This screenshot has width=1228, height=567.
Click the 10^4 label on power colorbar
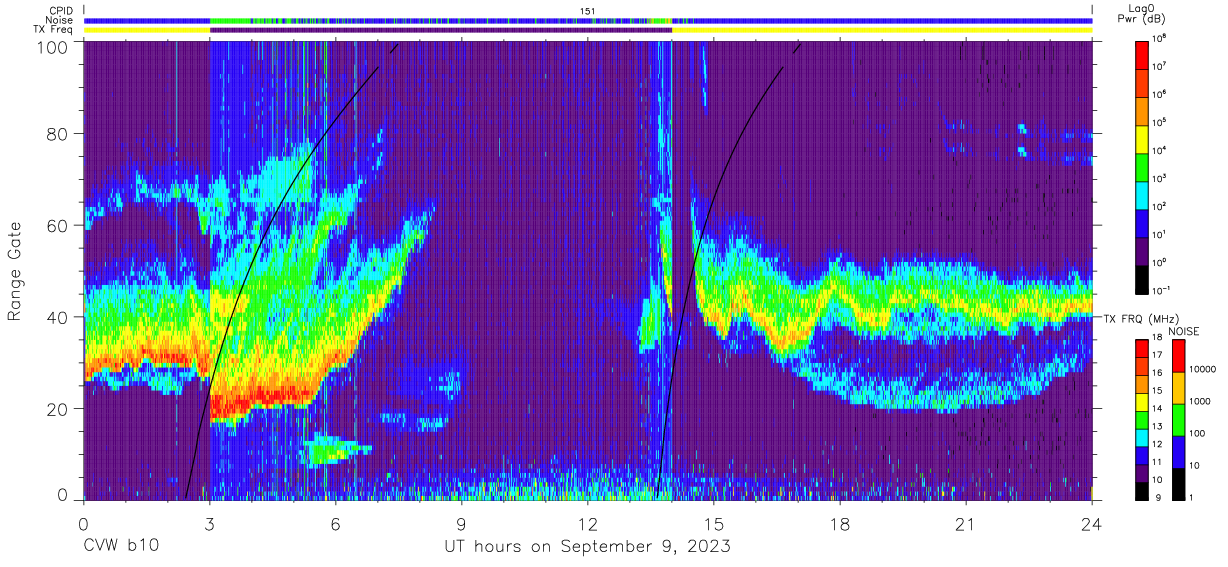[1161, 150]
